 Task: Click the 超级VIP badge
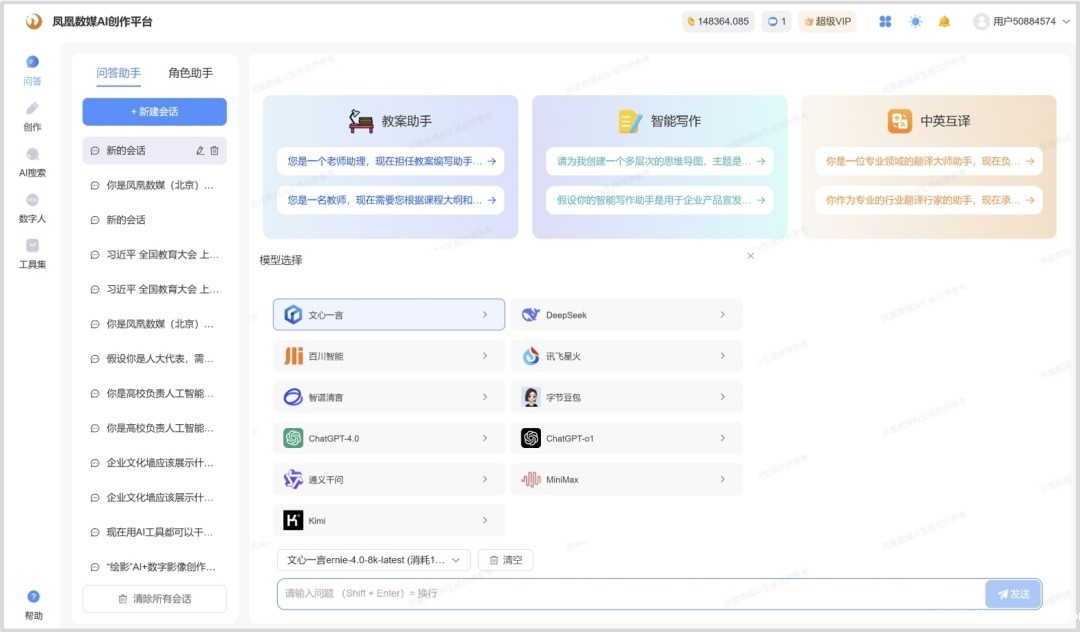(x=827, y=21)
